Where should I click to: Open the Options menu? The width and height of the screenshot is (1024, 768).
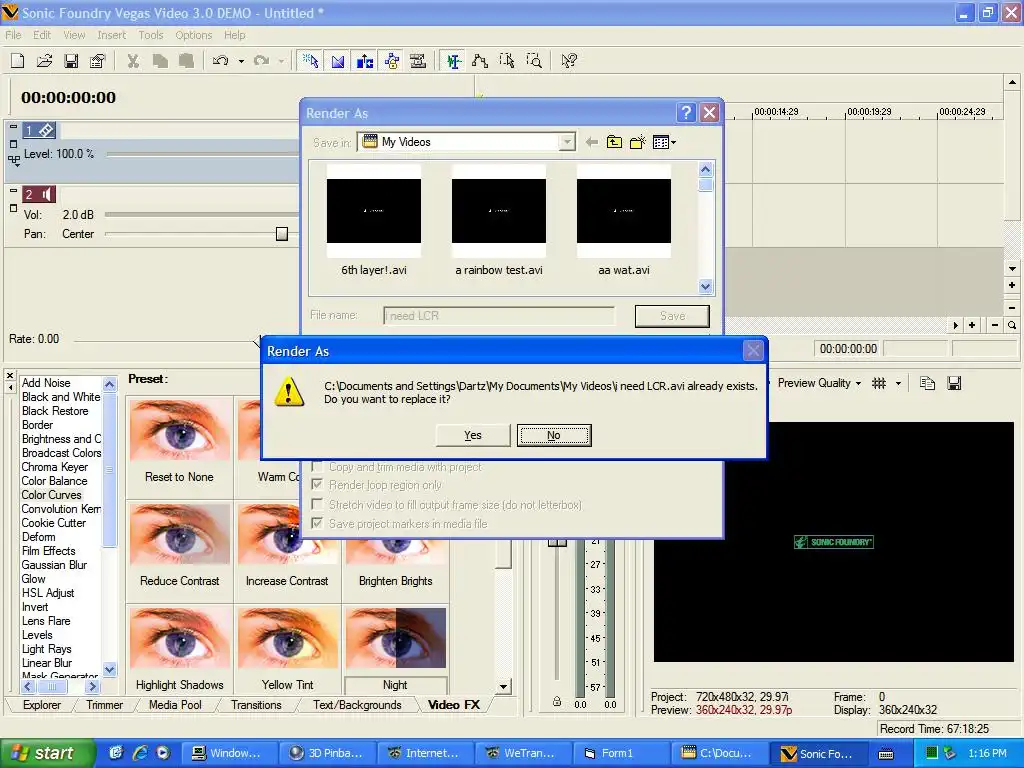point(193,35)
